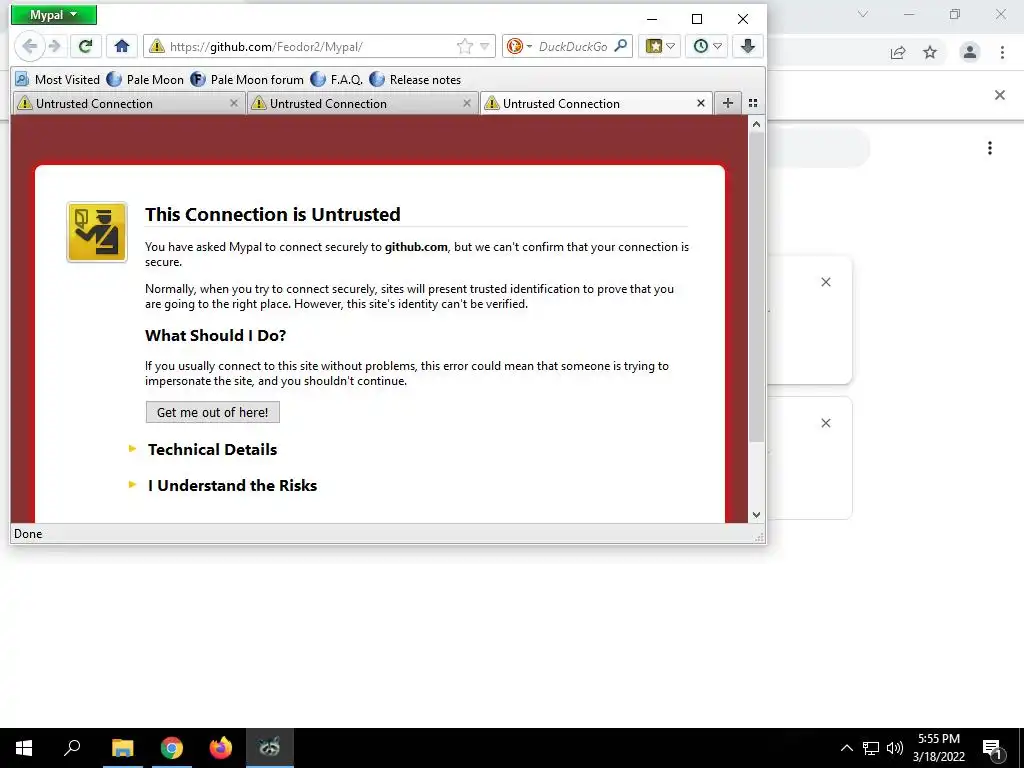1024x768 pixels.
Task: Open the network status tray icon
Action: click(871, 748)
